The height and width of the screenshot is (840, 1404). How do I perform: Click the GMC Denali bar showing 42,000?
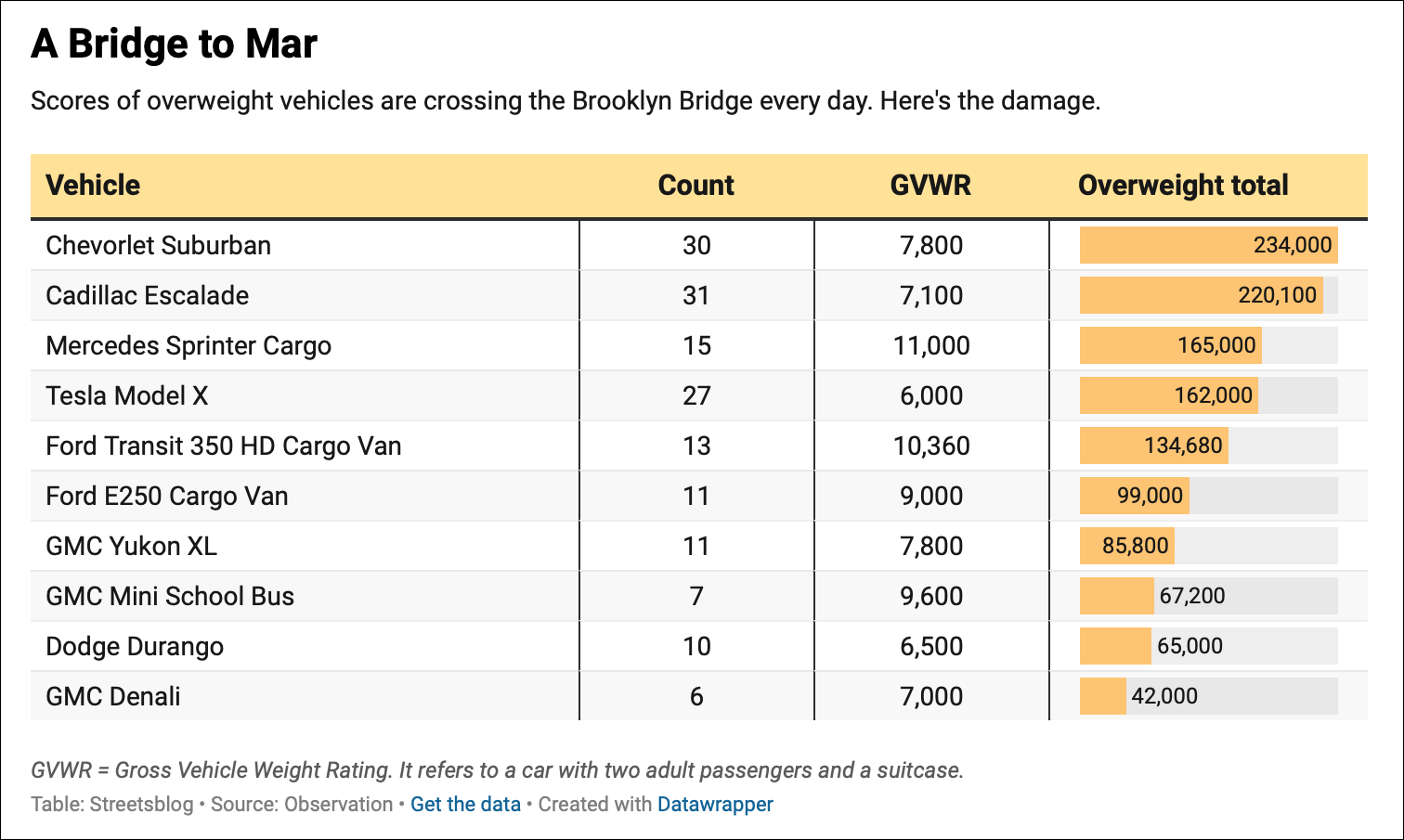tap(1103, 696)
